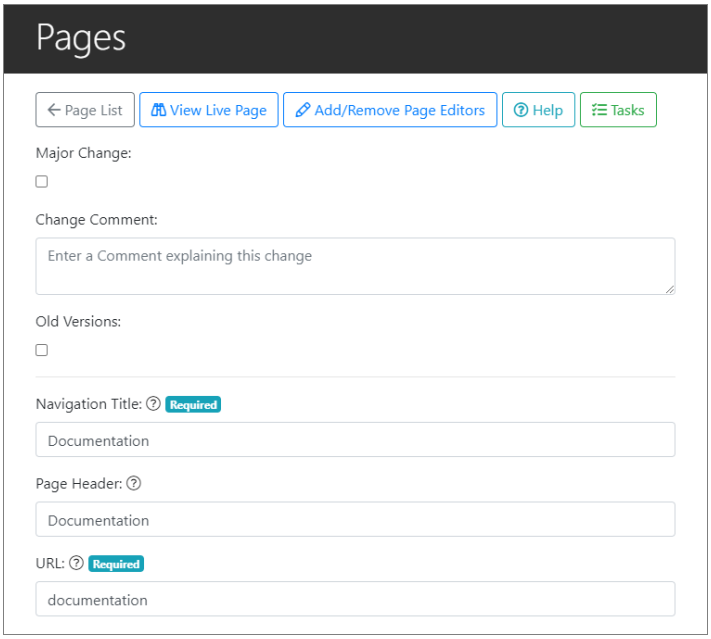
Task: Click the Change Comment label
Action: coord(97,220)
